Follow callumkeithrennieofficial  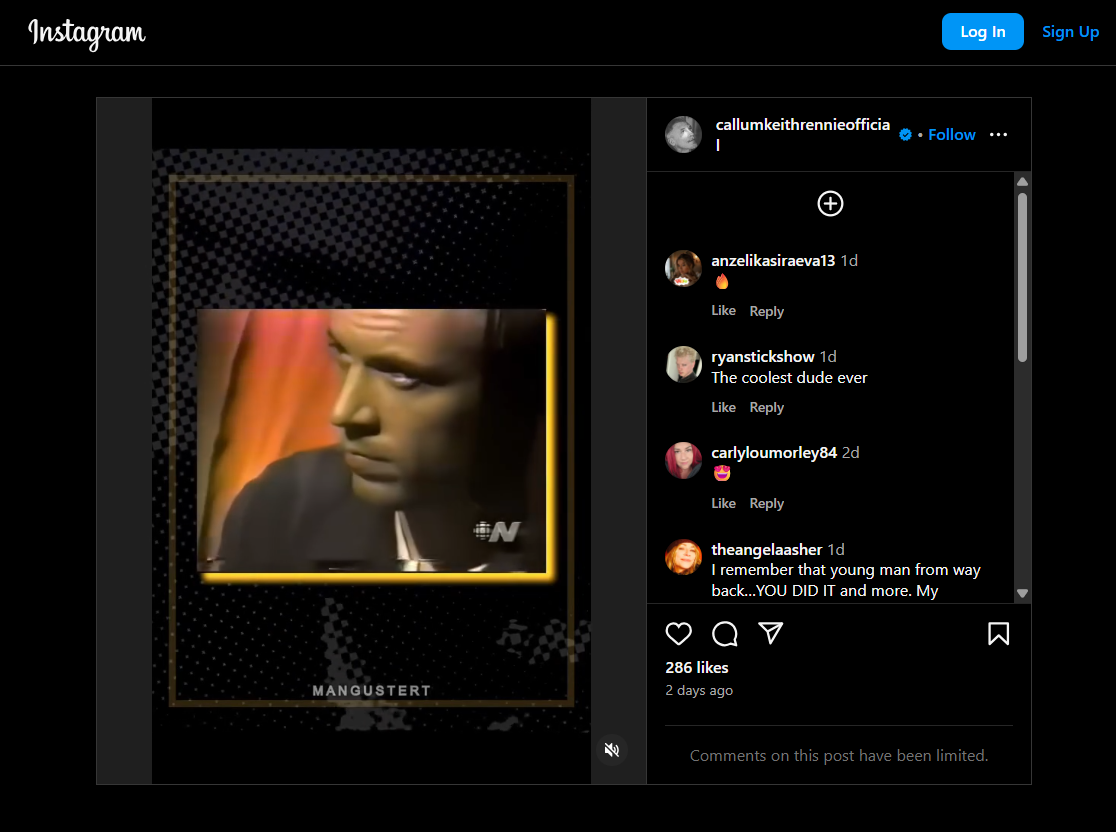[x=952, y=135]
